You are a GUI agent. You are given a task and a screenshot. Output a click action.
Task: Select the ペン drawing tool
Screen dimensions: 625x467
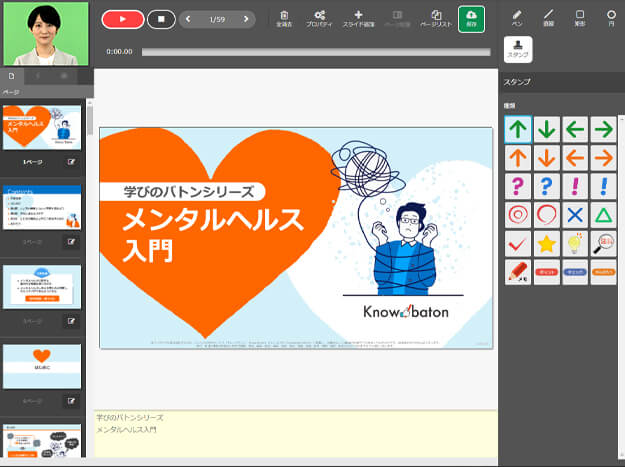tap(517, 18)
